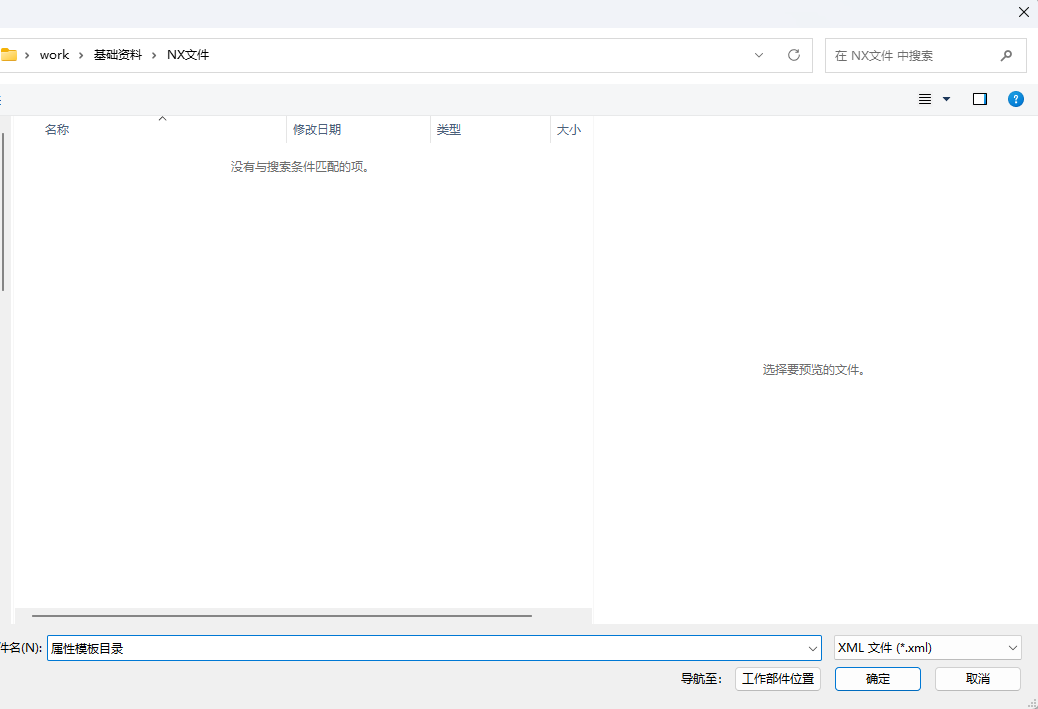Expand the file name history dropdown arrow
Viewport: 1038px width, 709px height.
812,648
